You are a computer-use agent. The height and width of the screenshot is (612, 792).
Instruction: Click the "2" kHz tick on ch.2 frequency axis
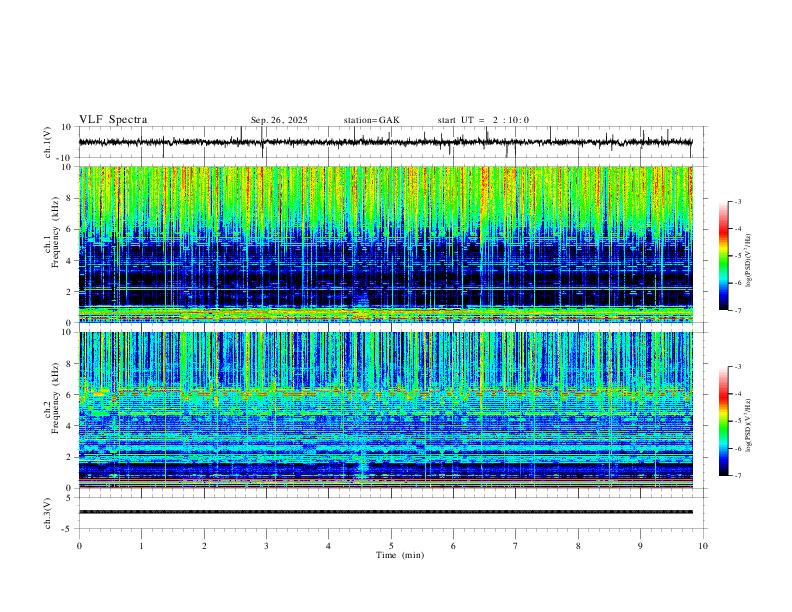pyautogui.click(x=69, y=457)
